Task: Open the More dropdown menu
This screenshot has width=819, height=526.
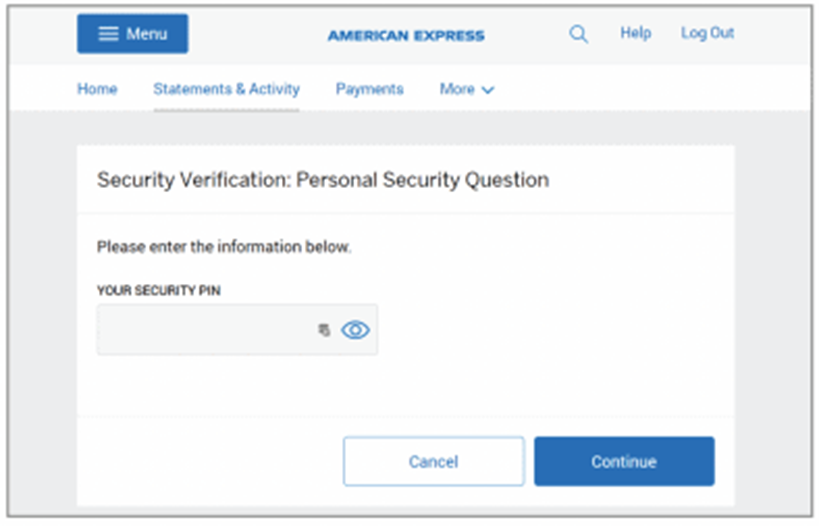Action: tap(466, 89)
